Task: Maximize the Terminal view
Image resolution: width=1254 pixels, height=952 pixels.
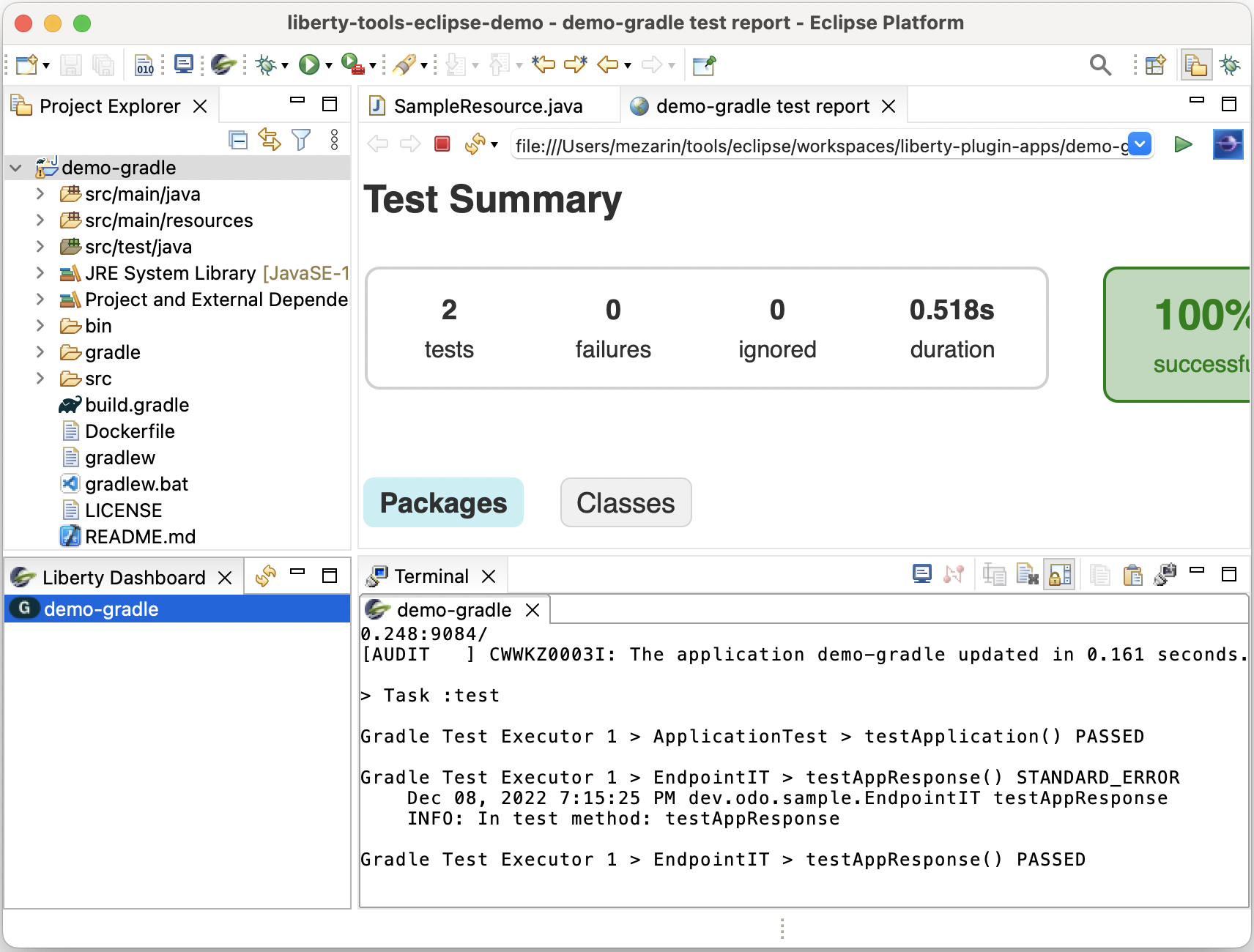Action: click(x=1229, y=574)
